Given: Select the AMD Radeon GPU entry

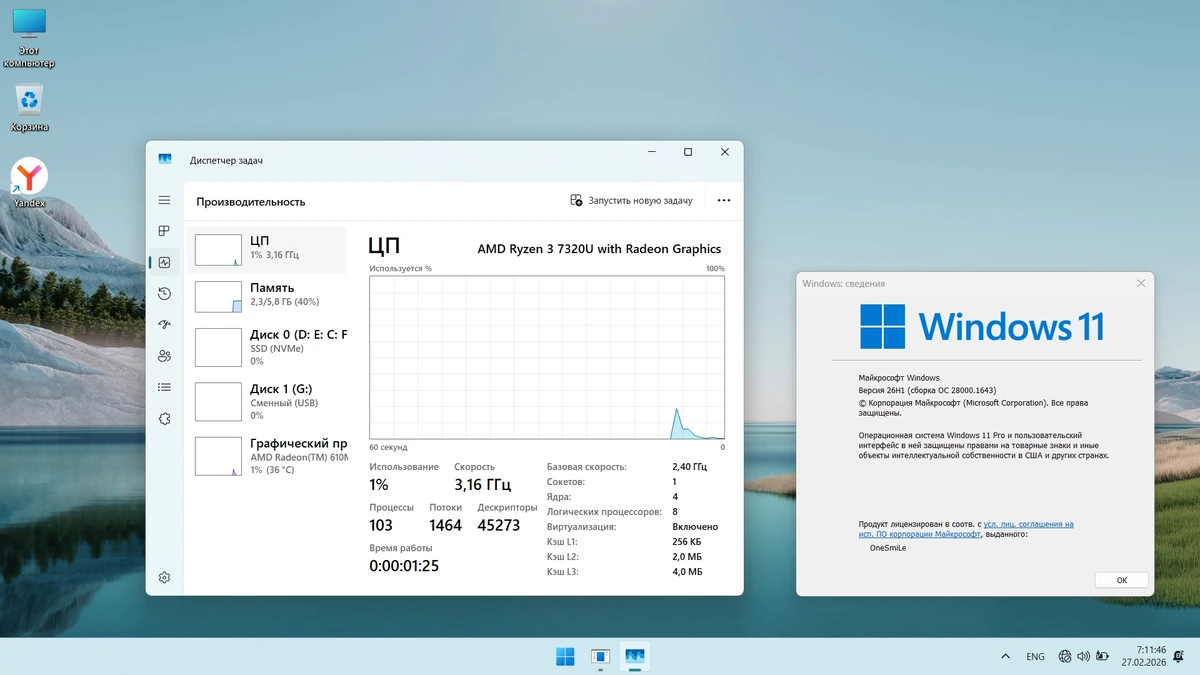Looking at the screenshot, I should pyautogui.click(x=267, y=456).
